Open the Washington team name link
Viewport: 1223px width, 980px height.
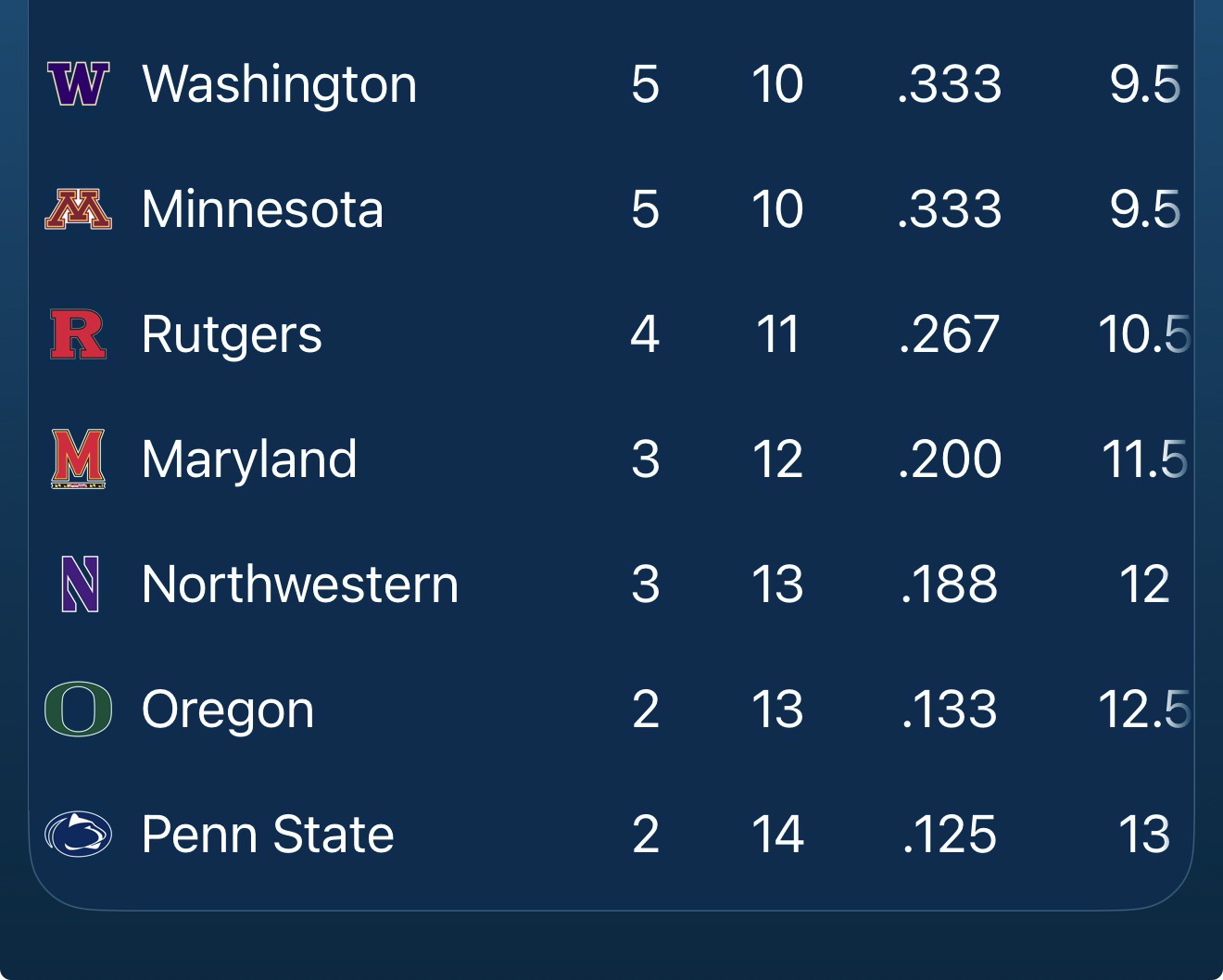tap(279, 84)
